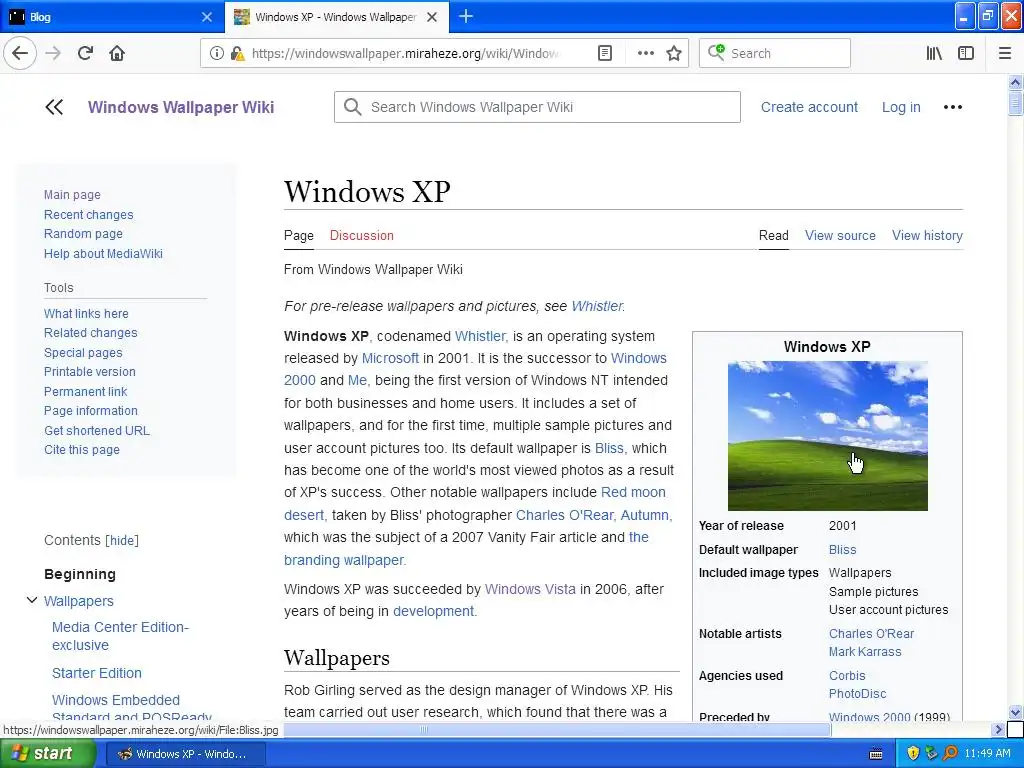Follow the Red moon desert link
Image resolution: width=1024 pixels, height=768 pixels.
coord(475,504)
